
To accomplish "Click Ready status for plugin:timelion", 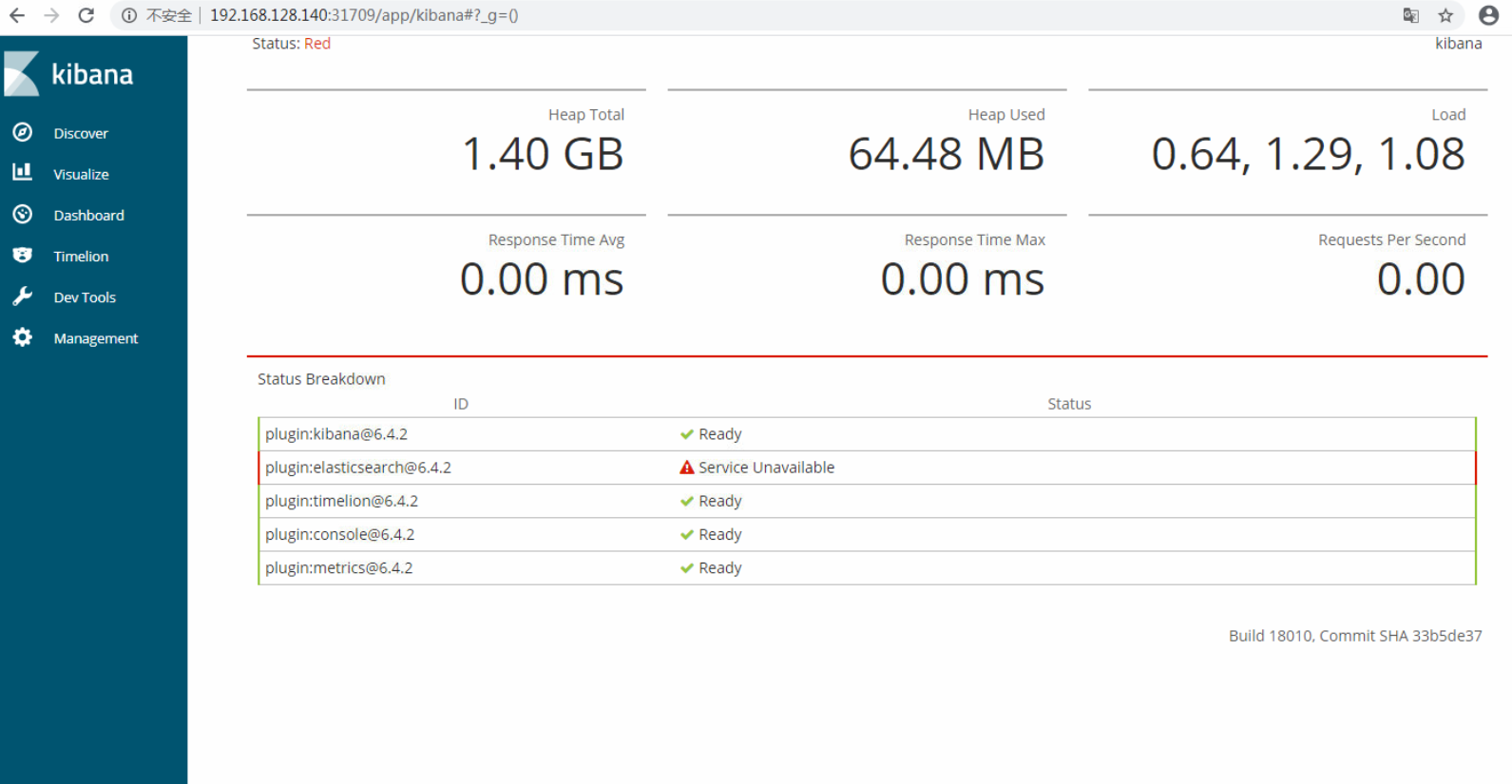I will (719, 501).
